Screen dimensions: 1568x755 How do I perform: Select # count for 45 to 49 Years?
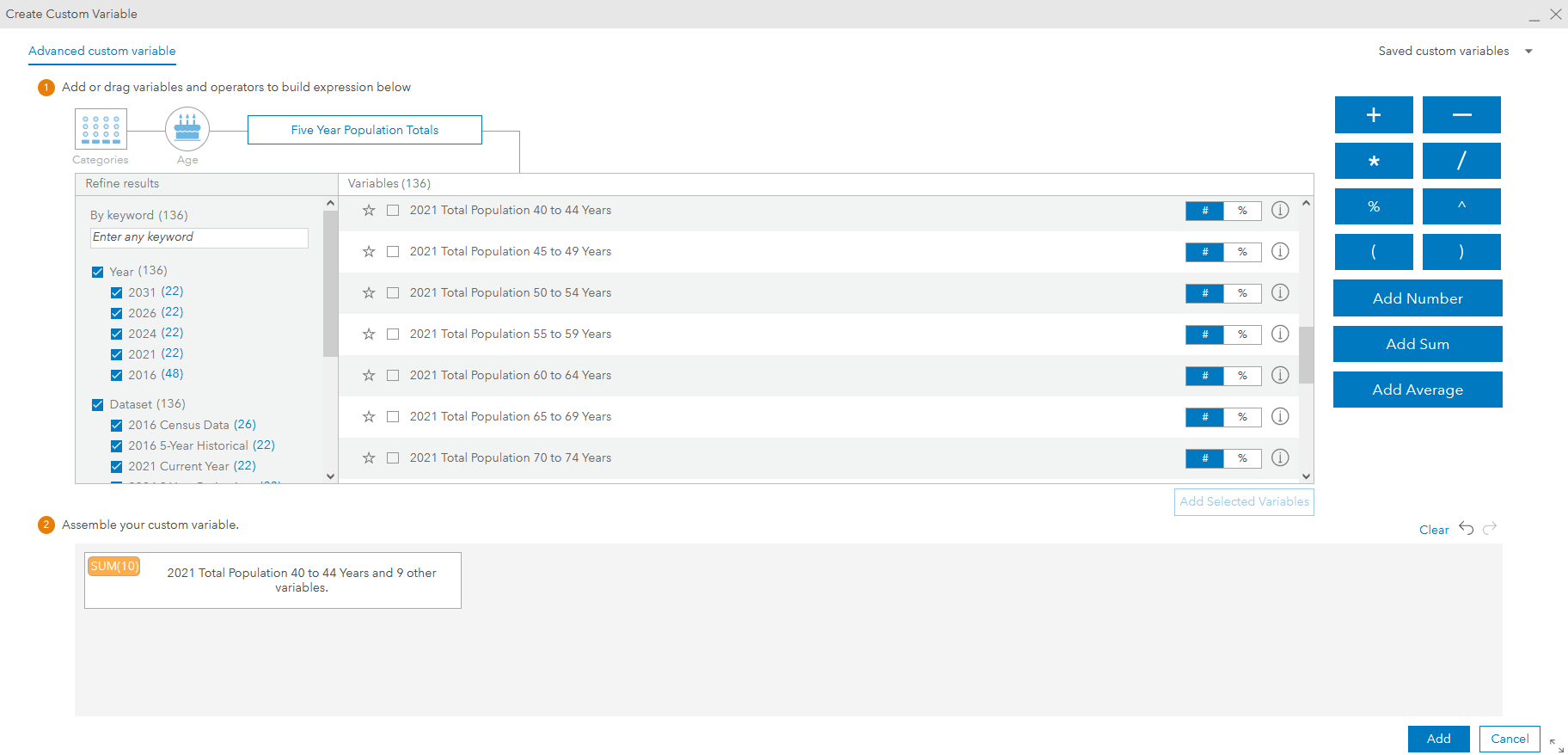tap(1204, 252)
